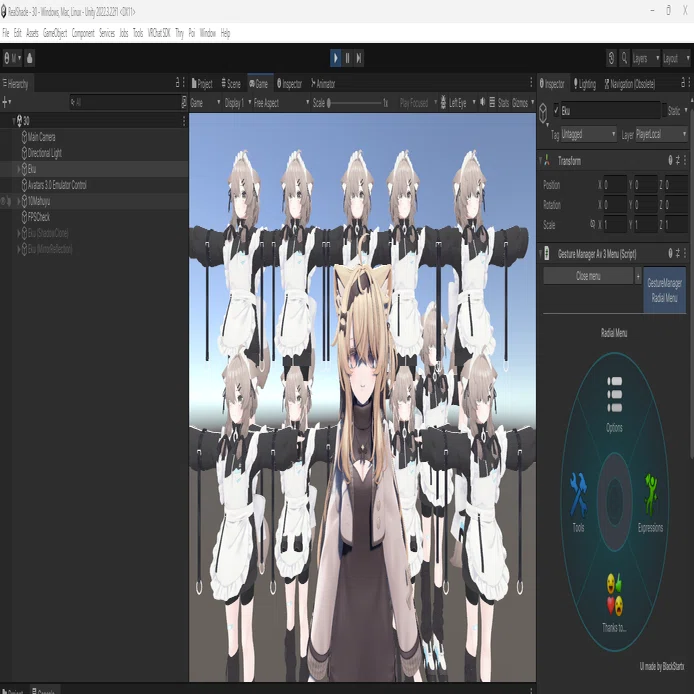Open the GameObject menu

[x=55, y=33]
